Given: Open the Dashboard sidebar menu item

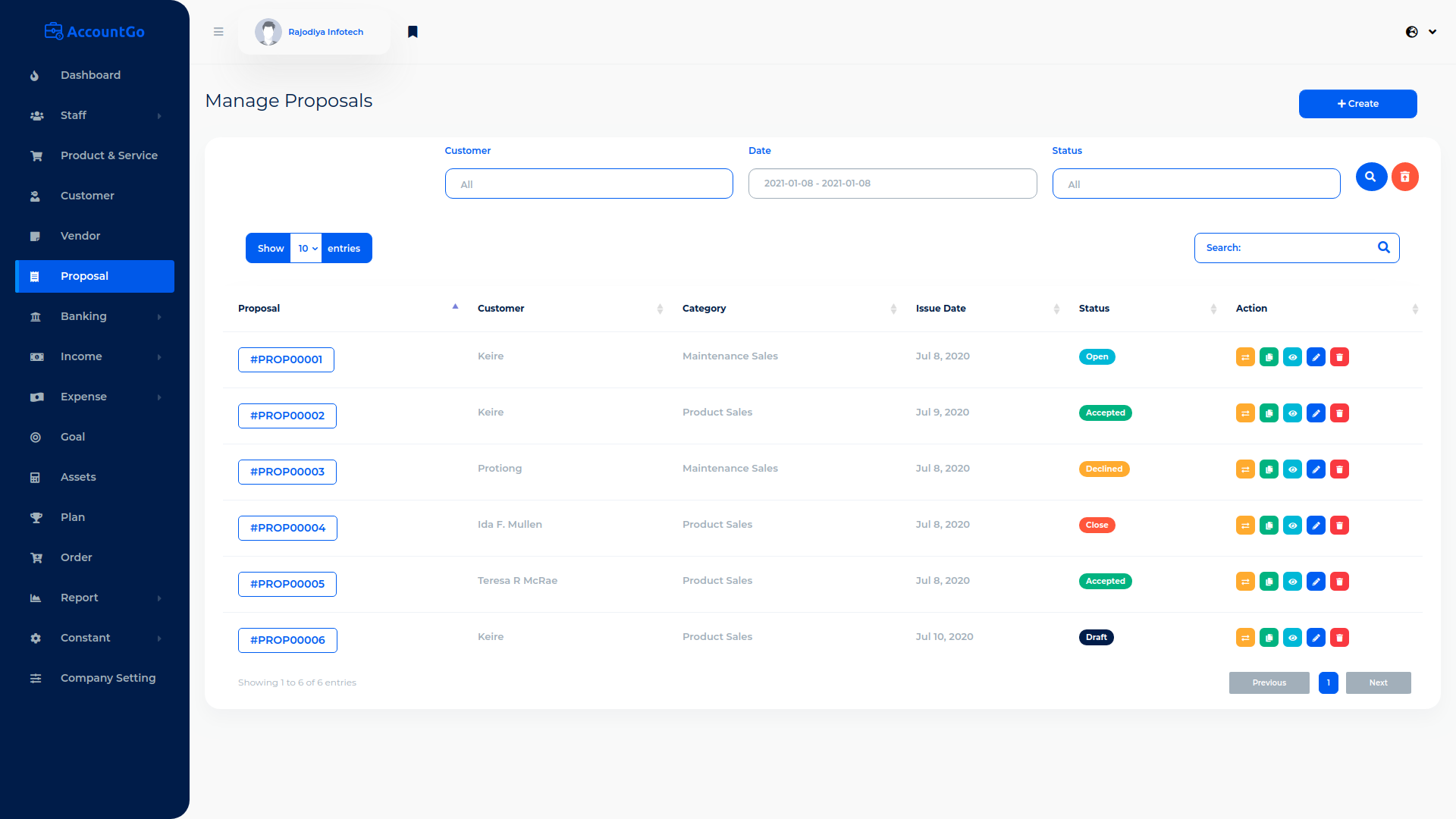Looking at the screenshot, I should click(90, 75).
